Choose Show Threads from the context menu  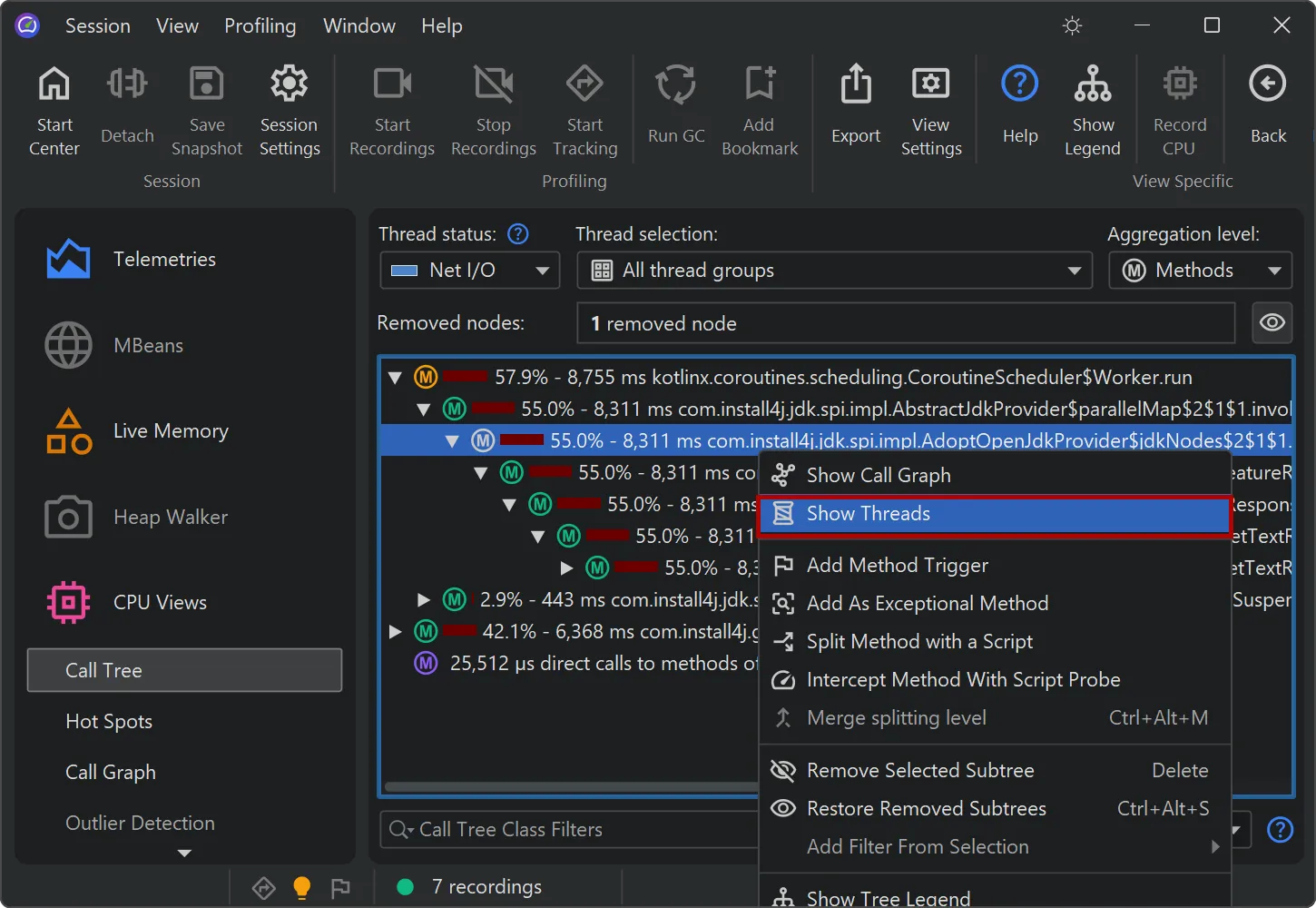coord(994,513)
